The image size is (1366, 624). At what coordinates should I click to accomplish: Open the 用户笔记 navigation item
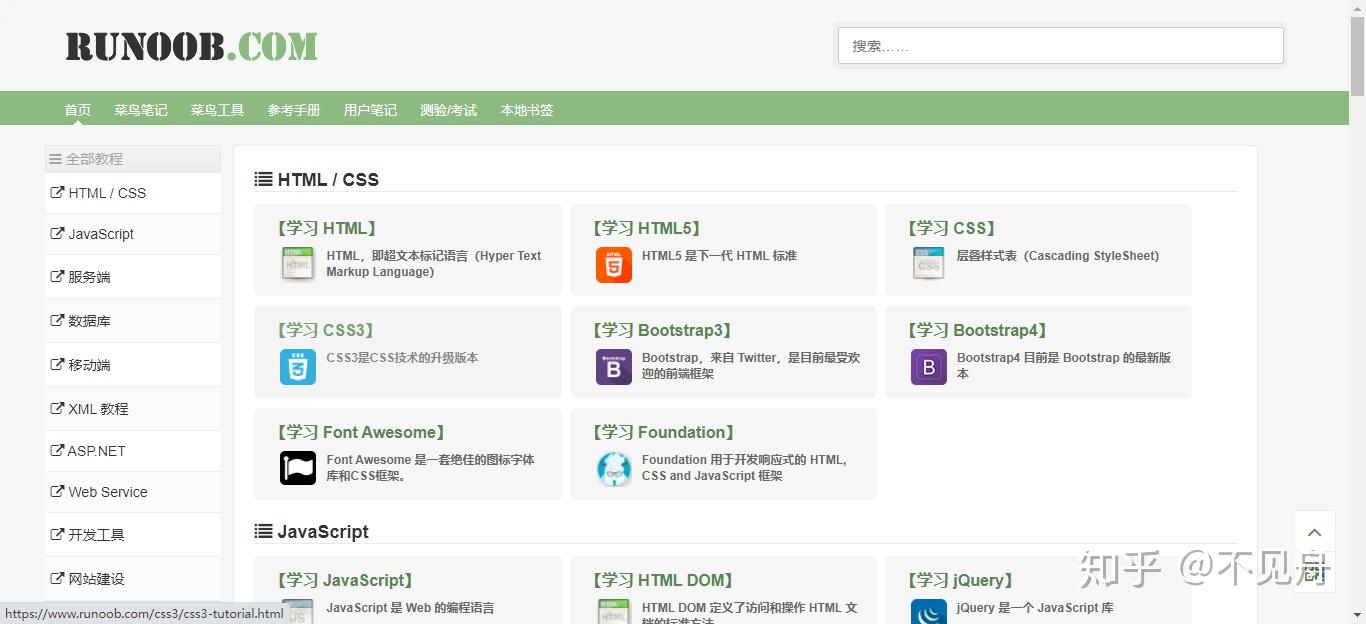click(370, 110)
